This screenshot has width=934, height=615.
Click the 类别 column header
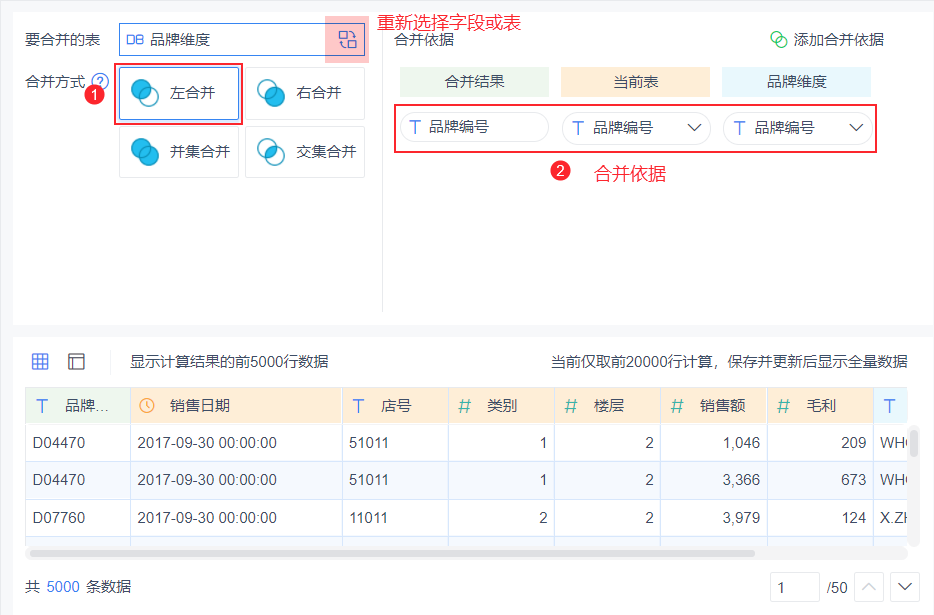point(501,406)
